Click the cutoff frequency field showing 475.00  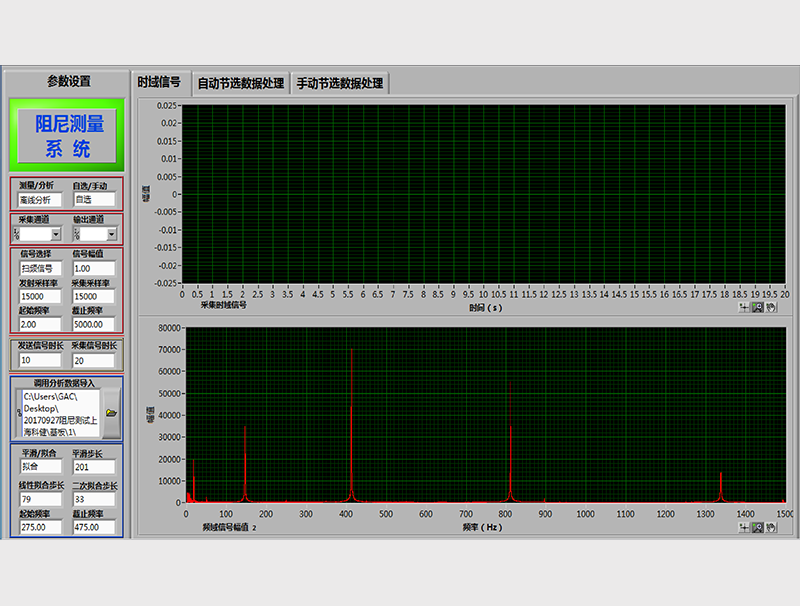(x=94, y=527)
